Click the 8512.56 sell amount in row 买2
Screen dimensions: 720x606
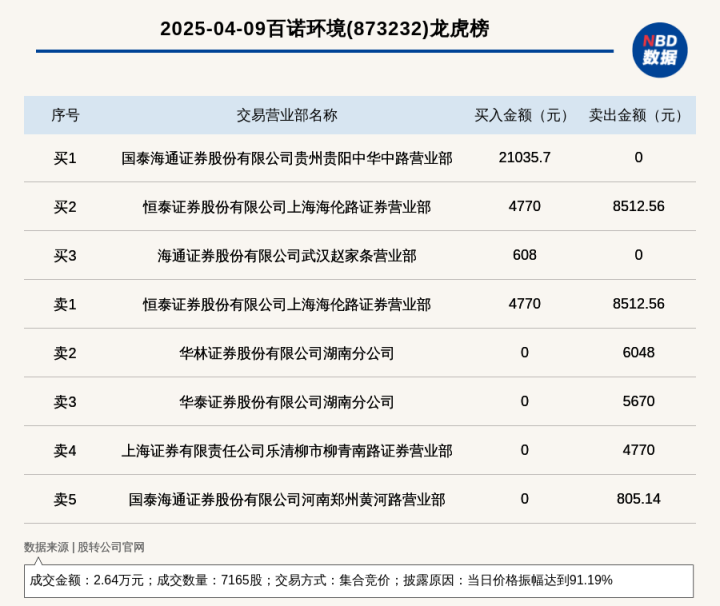[639, 206]
